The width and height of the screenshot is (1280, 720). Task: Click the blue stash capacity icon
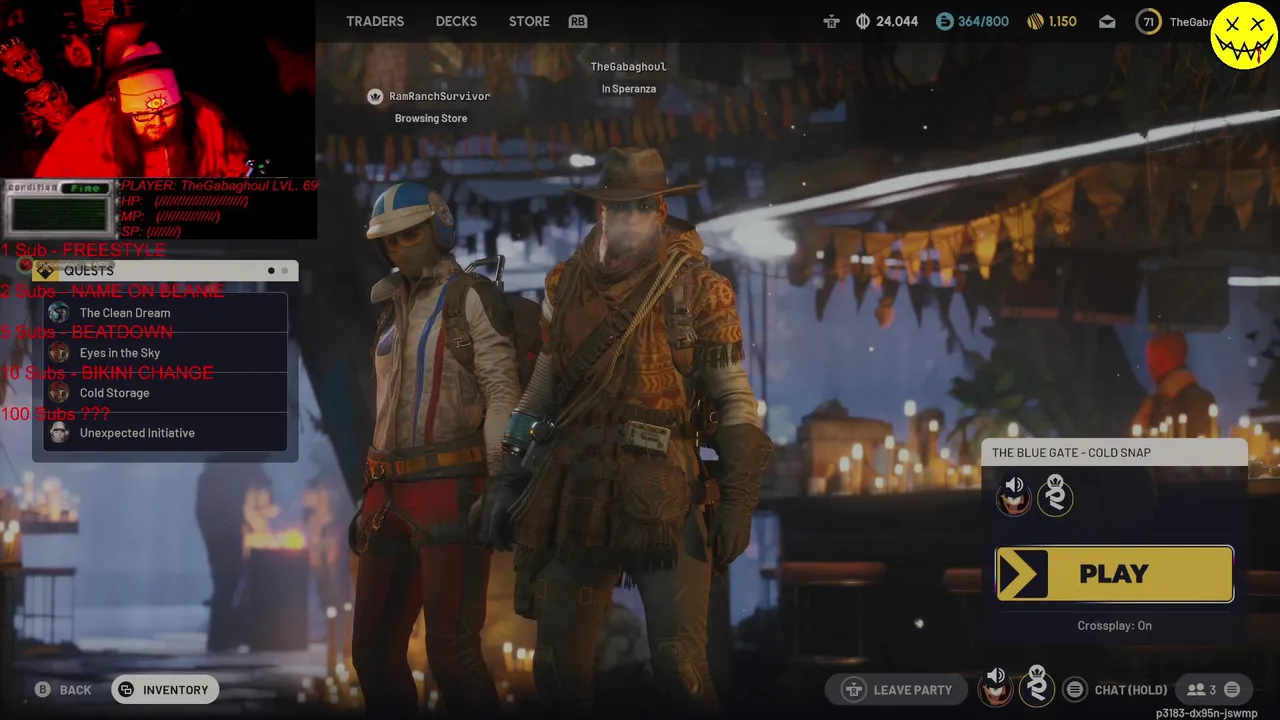(944, 21)
